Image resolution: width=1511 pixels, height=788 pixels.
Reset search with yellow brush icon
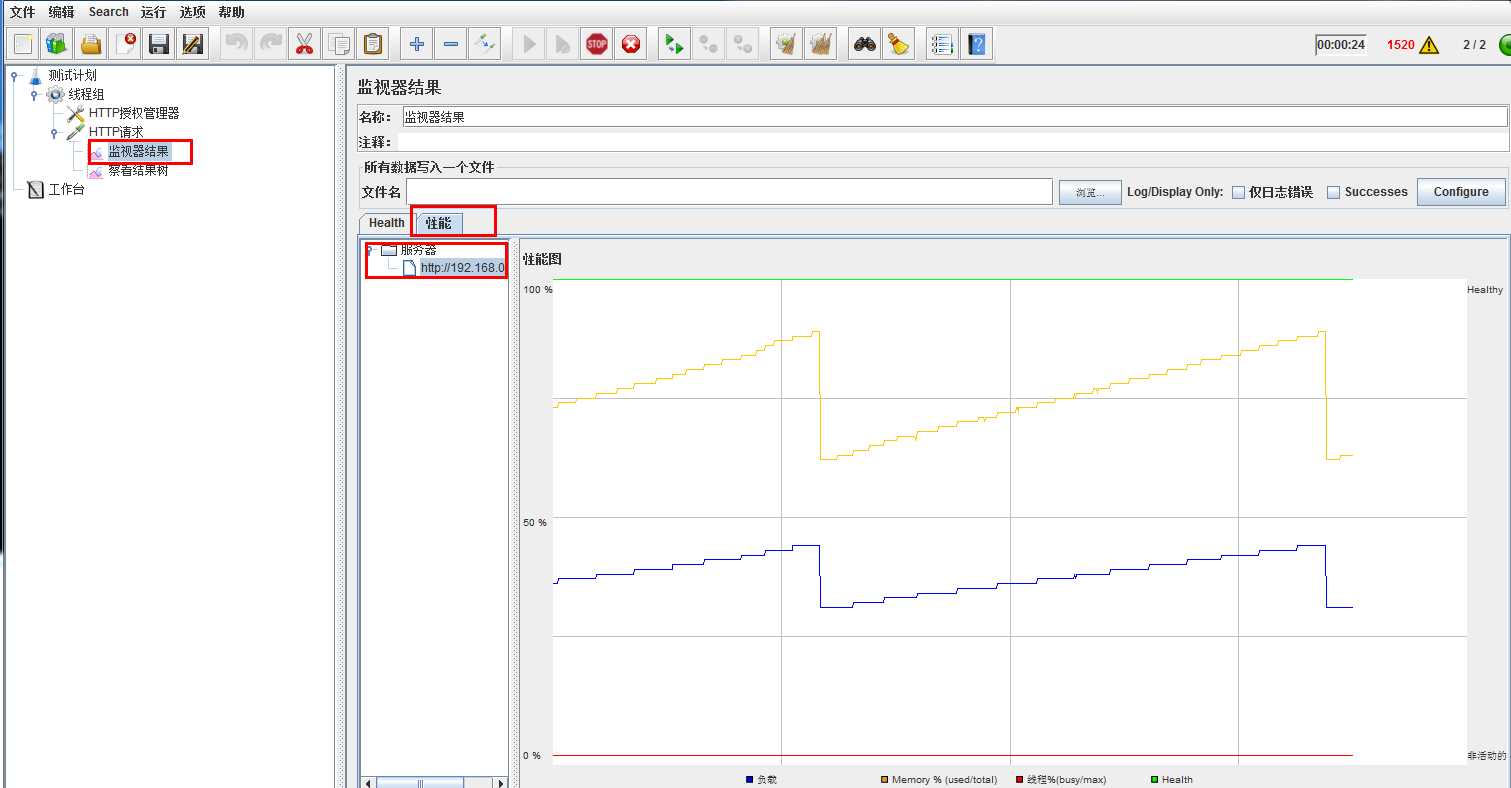pos(899,44)
